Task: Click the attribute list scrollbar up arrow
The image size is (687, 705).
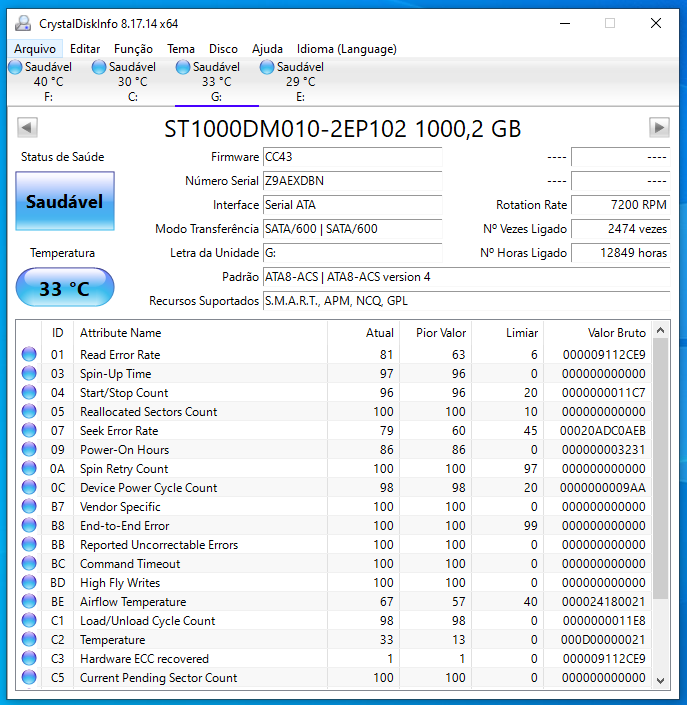Action: (660, 330)
